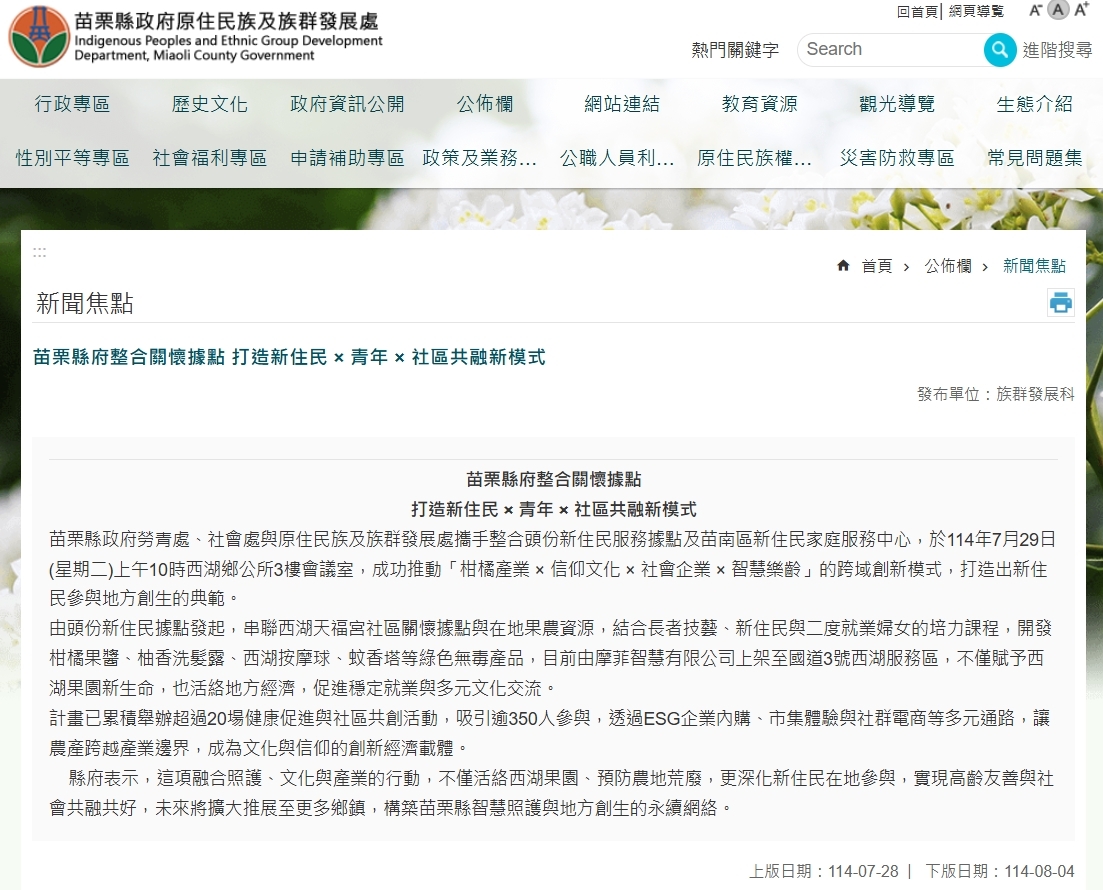
Task: Open the 社會福利專區 menu
Action: (x=210, y=158)
